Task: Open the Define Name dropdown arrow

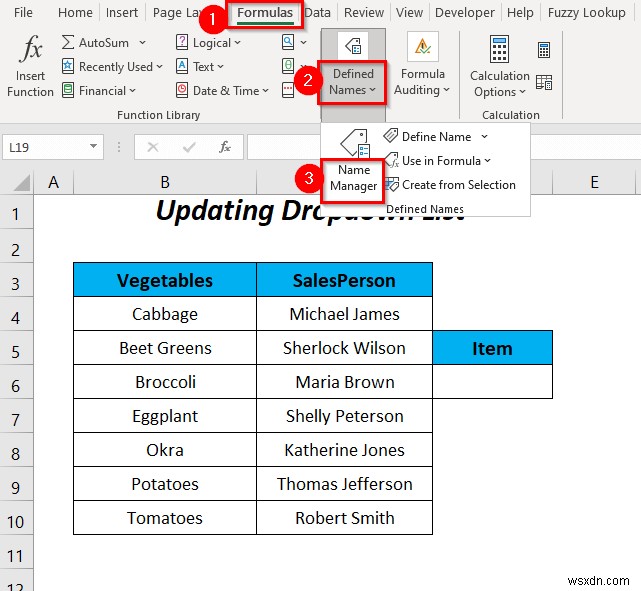Action: pos(484,136)
